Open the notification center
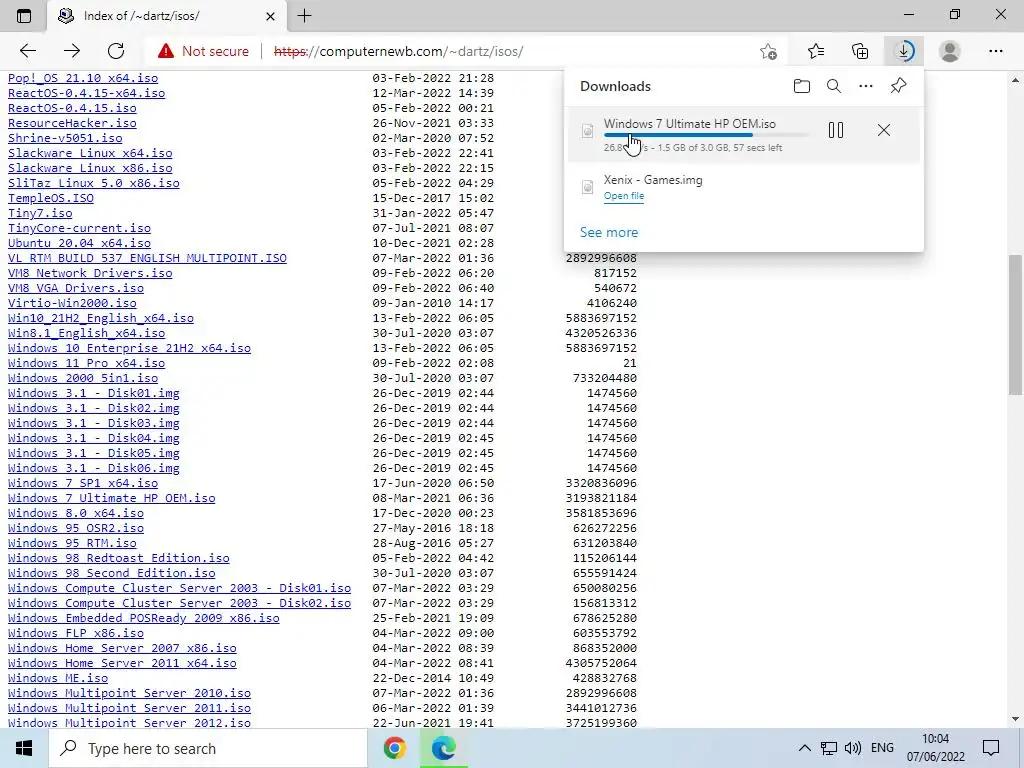This screenshot has width=1024, height=768. click(991, 748)
